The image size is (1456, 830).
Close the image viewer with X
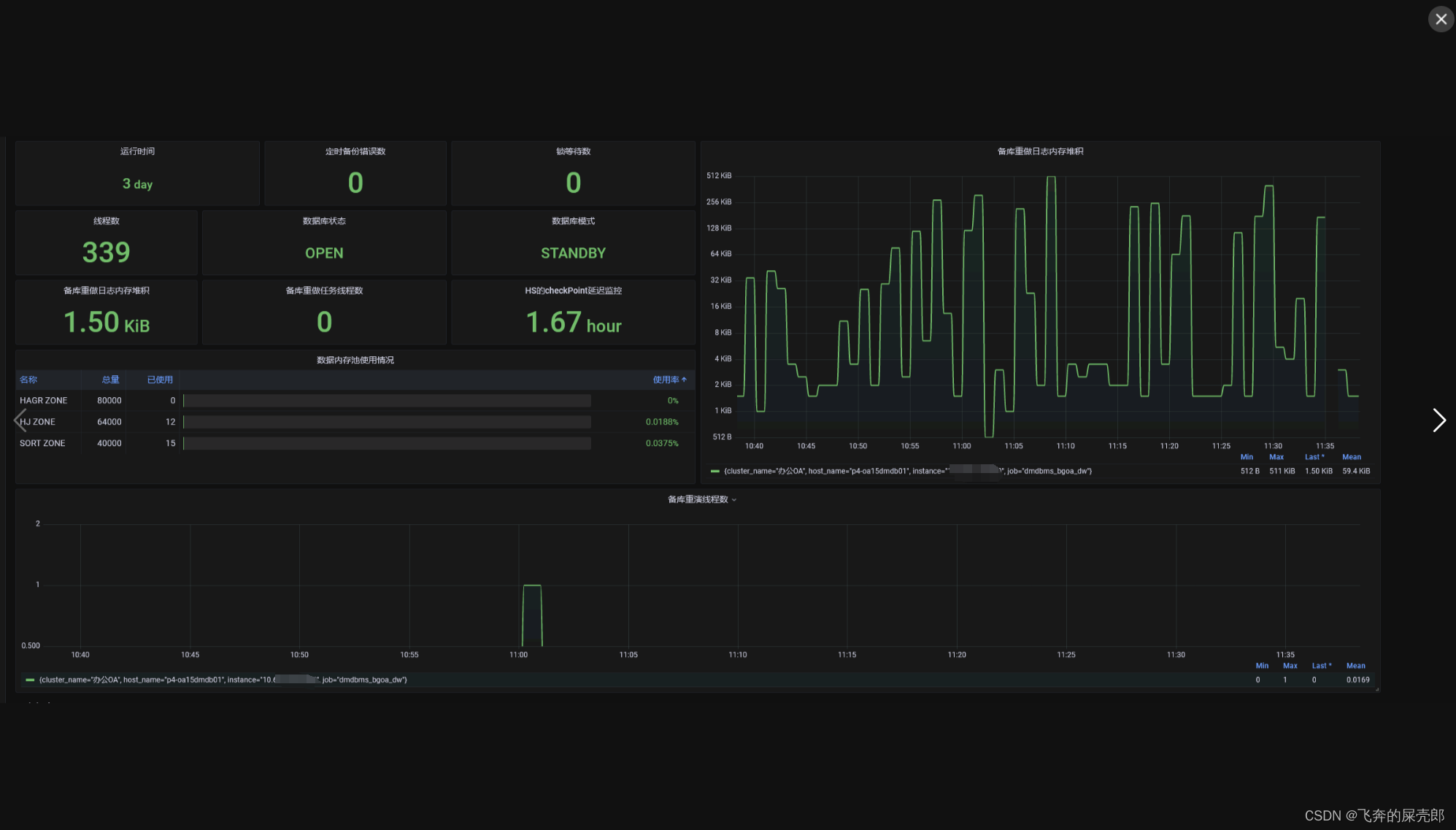pos(1441,19)
